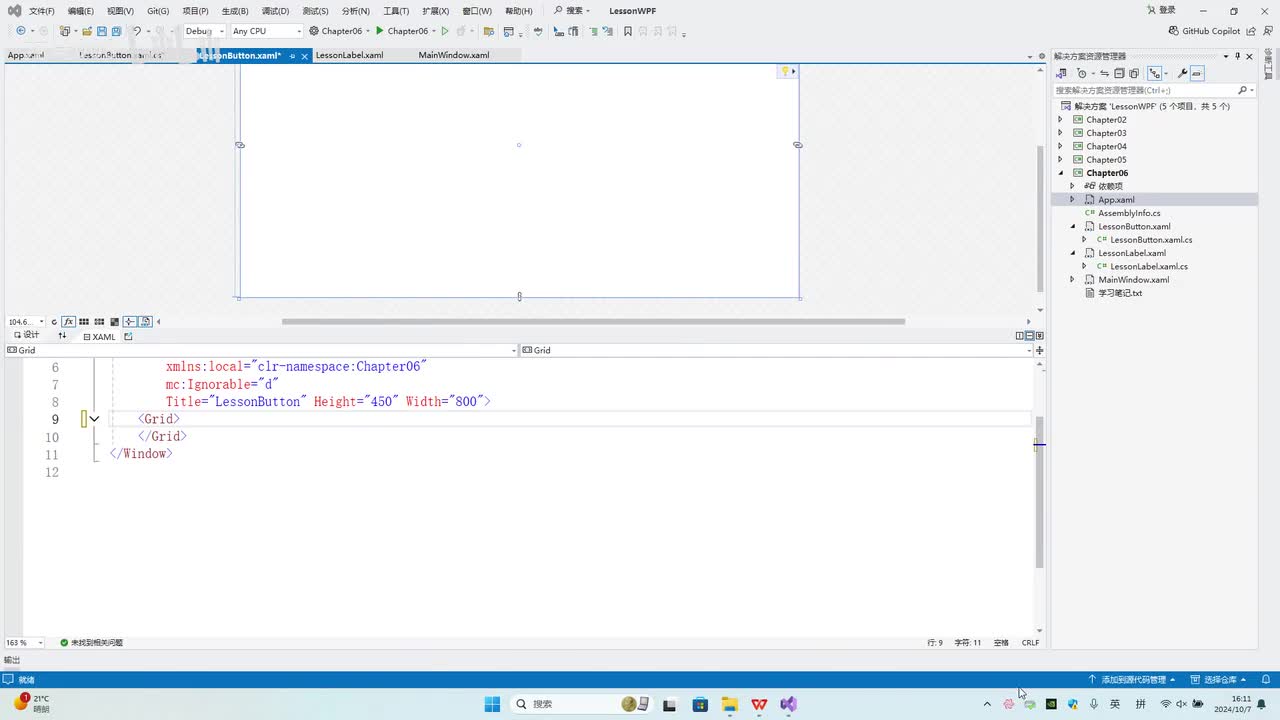The width and height of the screenshot is (1280, 720).
Task: Switch to the MainWindow.xaml tab
Action: coord(454,55)
